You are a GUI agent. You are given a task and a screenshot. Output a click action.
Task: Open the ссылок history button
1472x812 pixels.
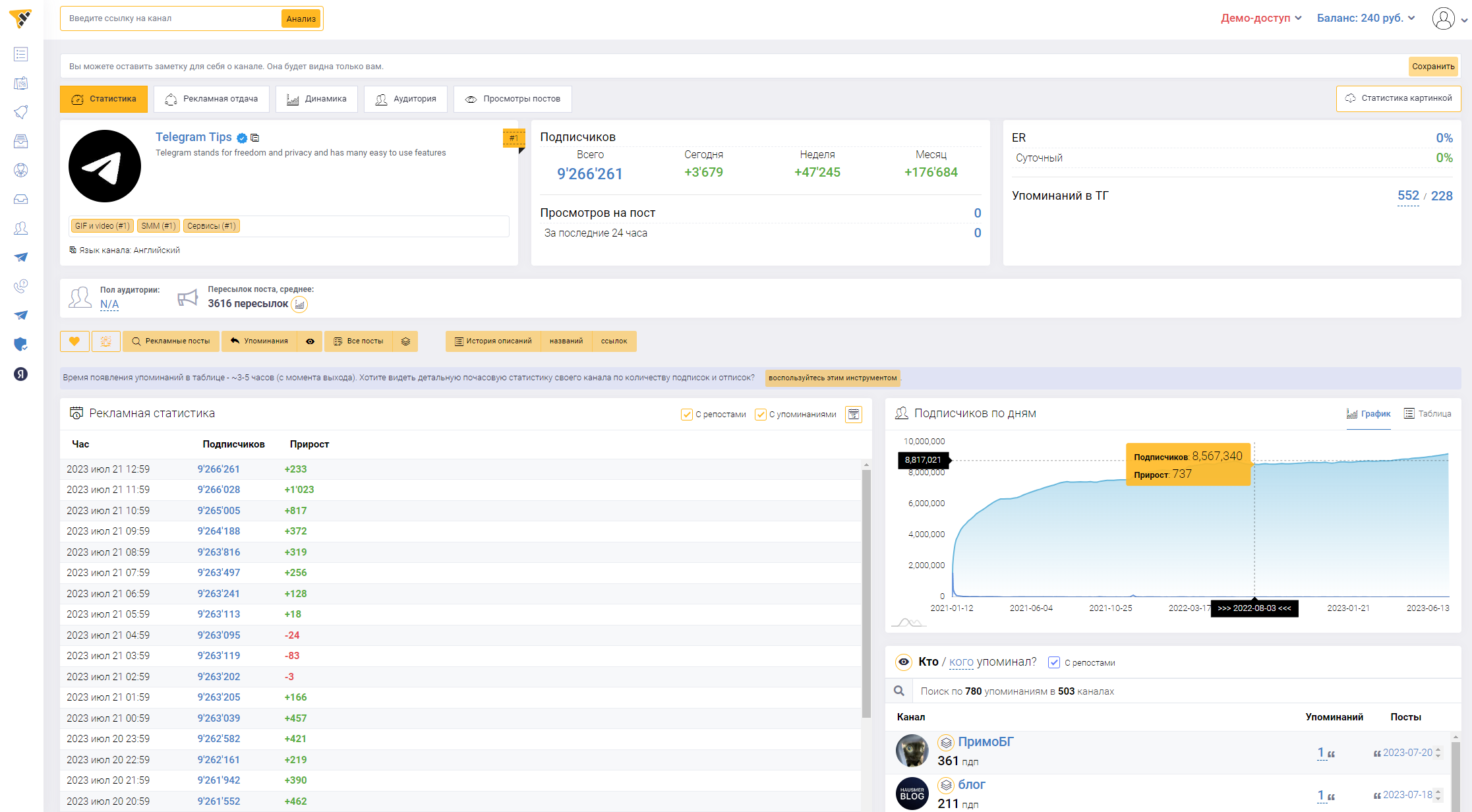(614, 341)
